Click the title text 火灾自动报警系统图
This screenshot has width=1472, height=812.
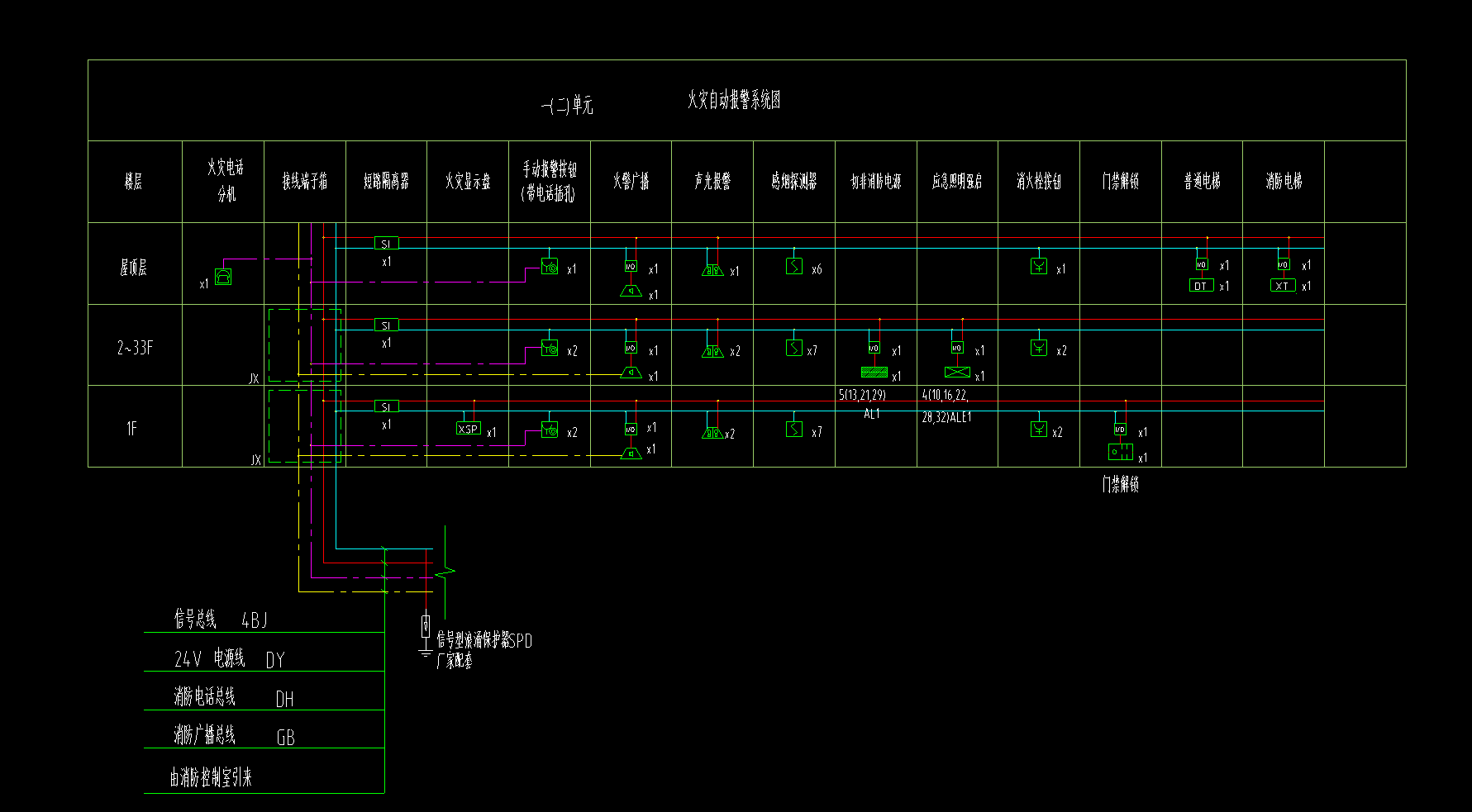pos(734,100)
